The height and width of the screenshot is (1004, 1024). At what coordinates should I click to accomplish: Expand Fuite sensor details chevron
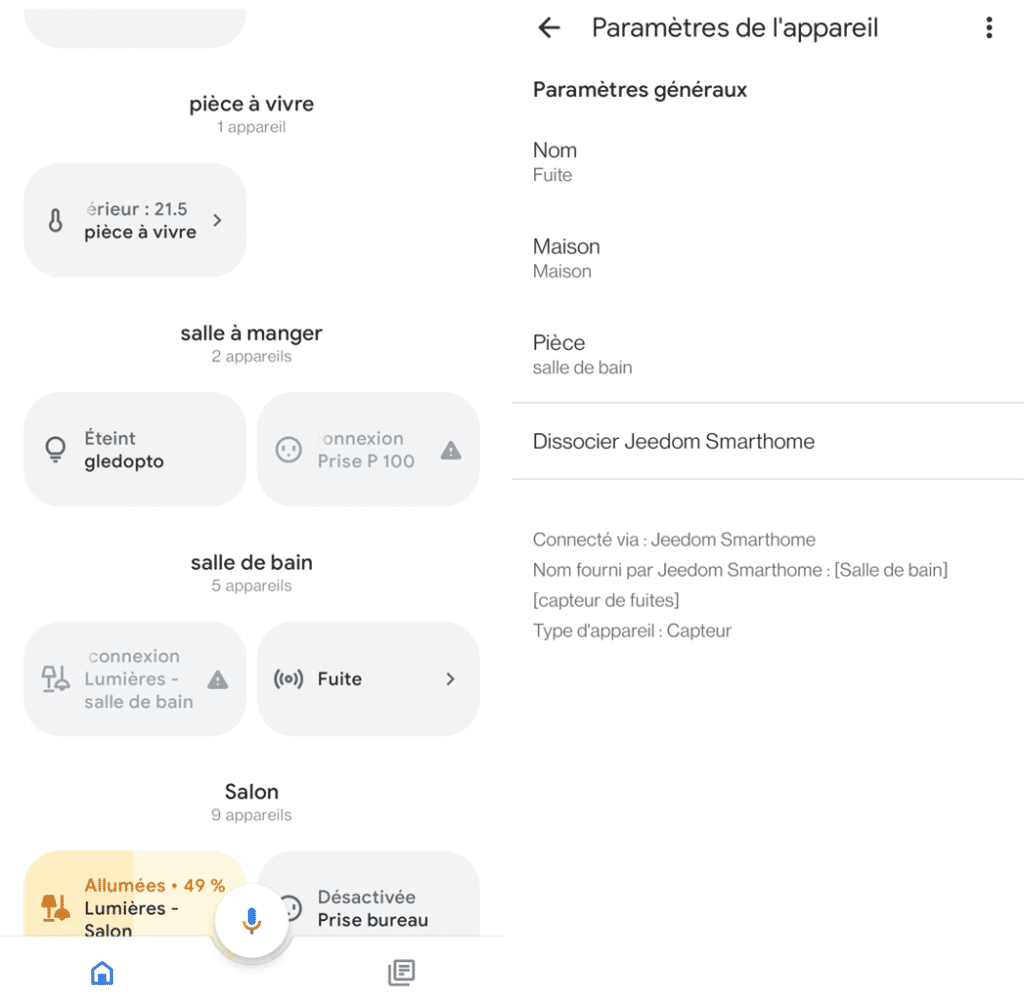[450, 679]
